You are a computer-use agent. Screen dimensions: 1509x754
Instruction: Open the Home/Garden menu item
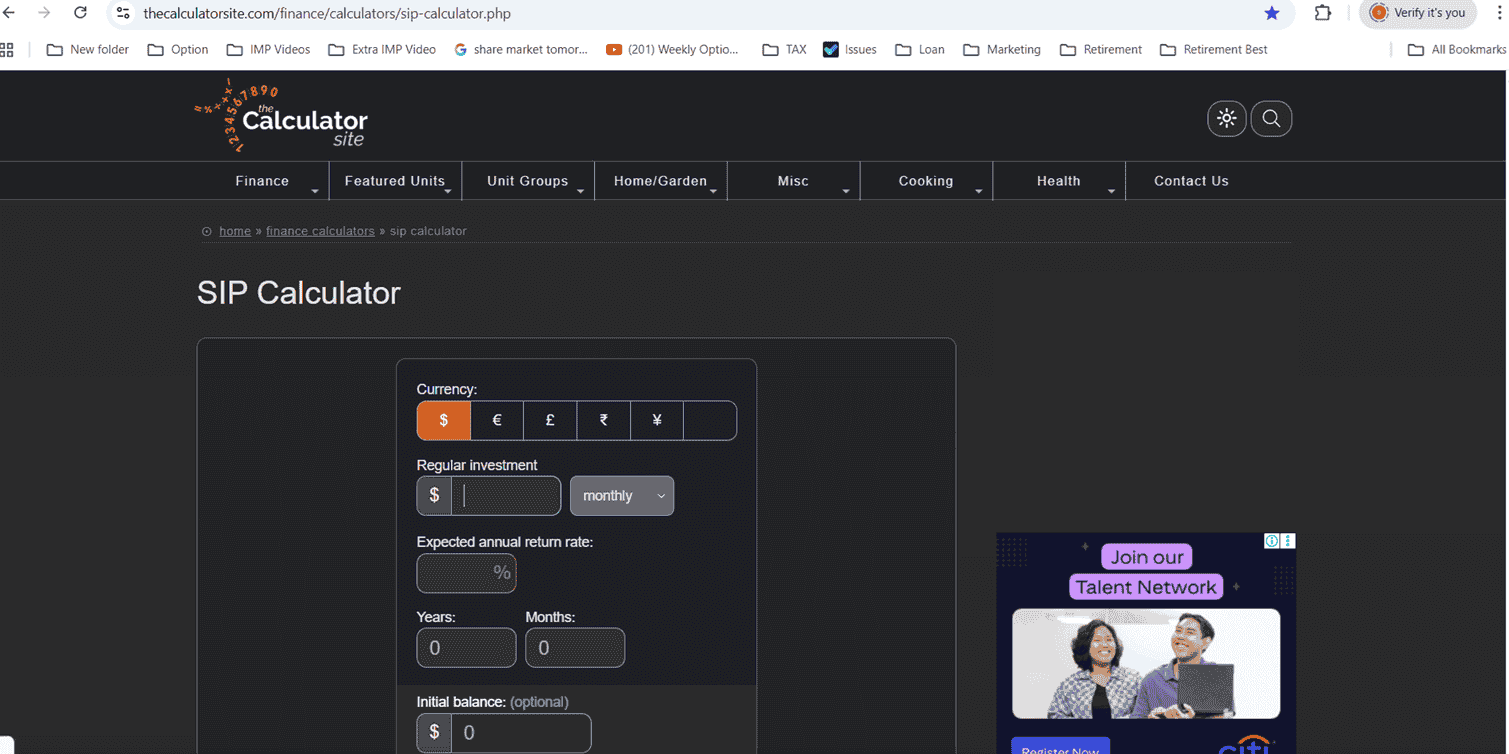(660, 180)
